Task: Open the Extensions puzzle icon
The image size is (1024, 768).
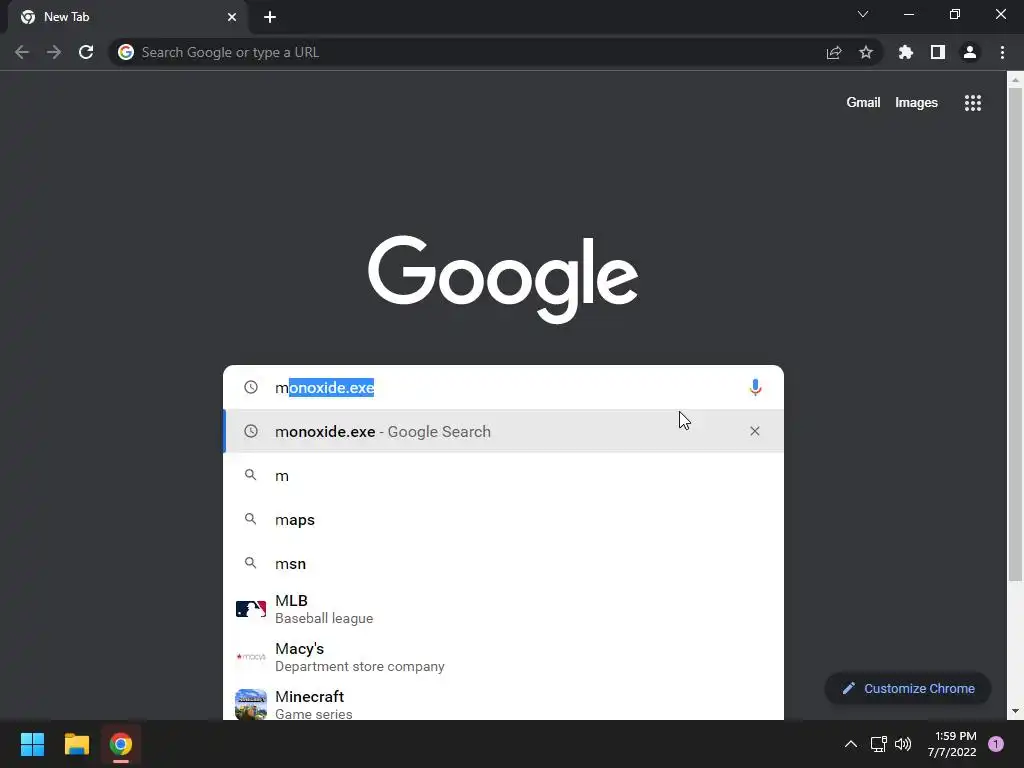Action: coord(906,52)
